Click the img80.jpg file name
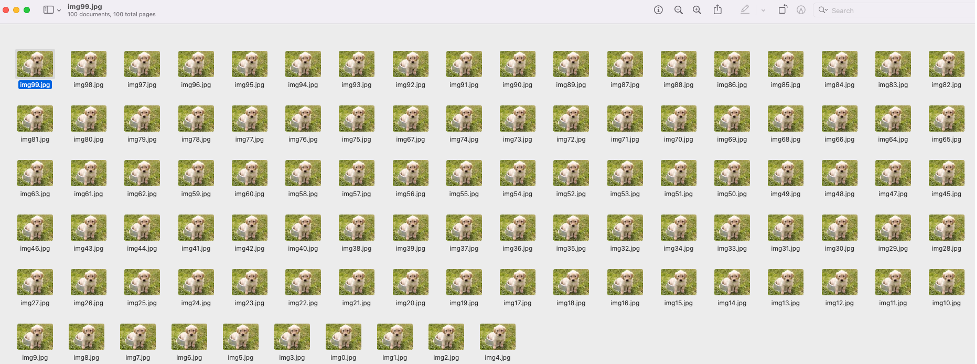 [x=88, y=140]
